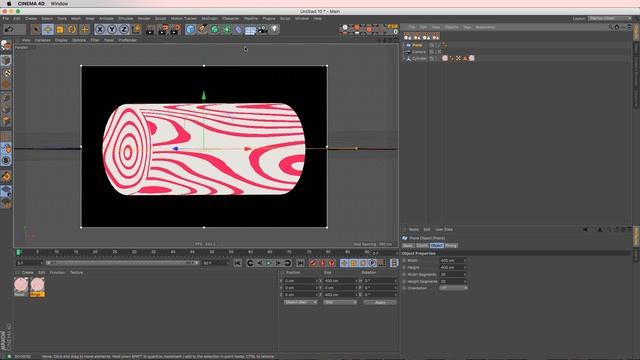This screenshot has width=640, height=360.
Task: Click the red Record Active Objects button
Action: tap(313, 263)
